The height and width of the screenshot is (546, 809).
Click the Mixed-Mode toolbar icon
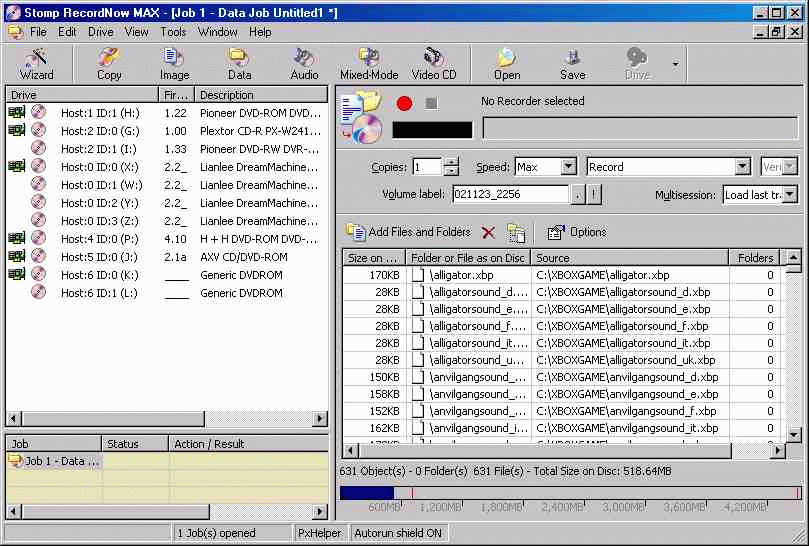pyautogui.click(x=369, y=63)
